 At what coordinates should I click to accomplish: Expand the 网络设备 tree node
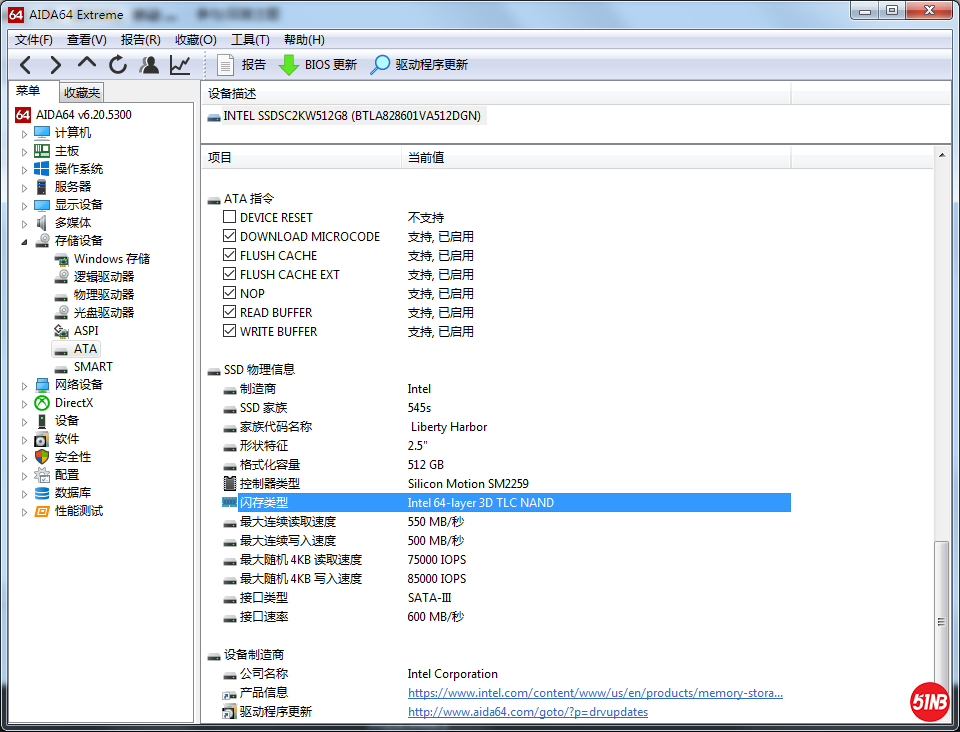tap(25, 385)
